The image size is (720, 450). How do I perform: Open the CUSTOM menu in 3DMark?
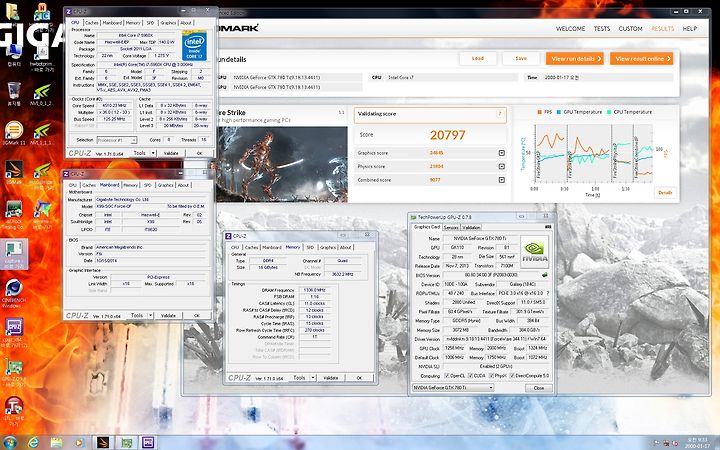[x=630, y=28]
